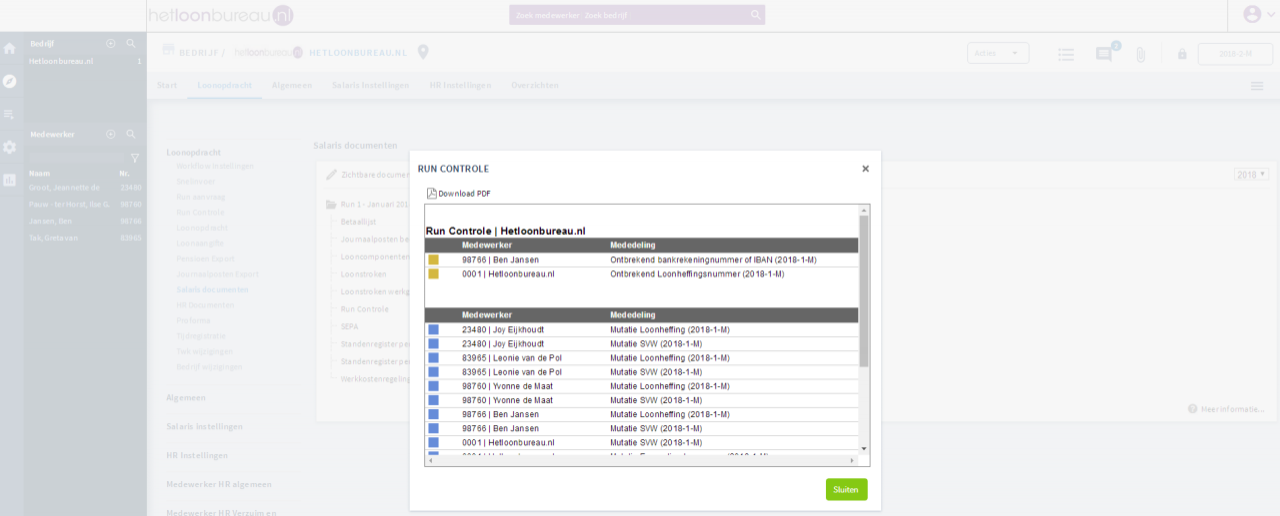
Task: Click the search icon next to Bedrijf
Action: coord(131,44)
